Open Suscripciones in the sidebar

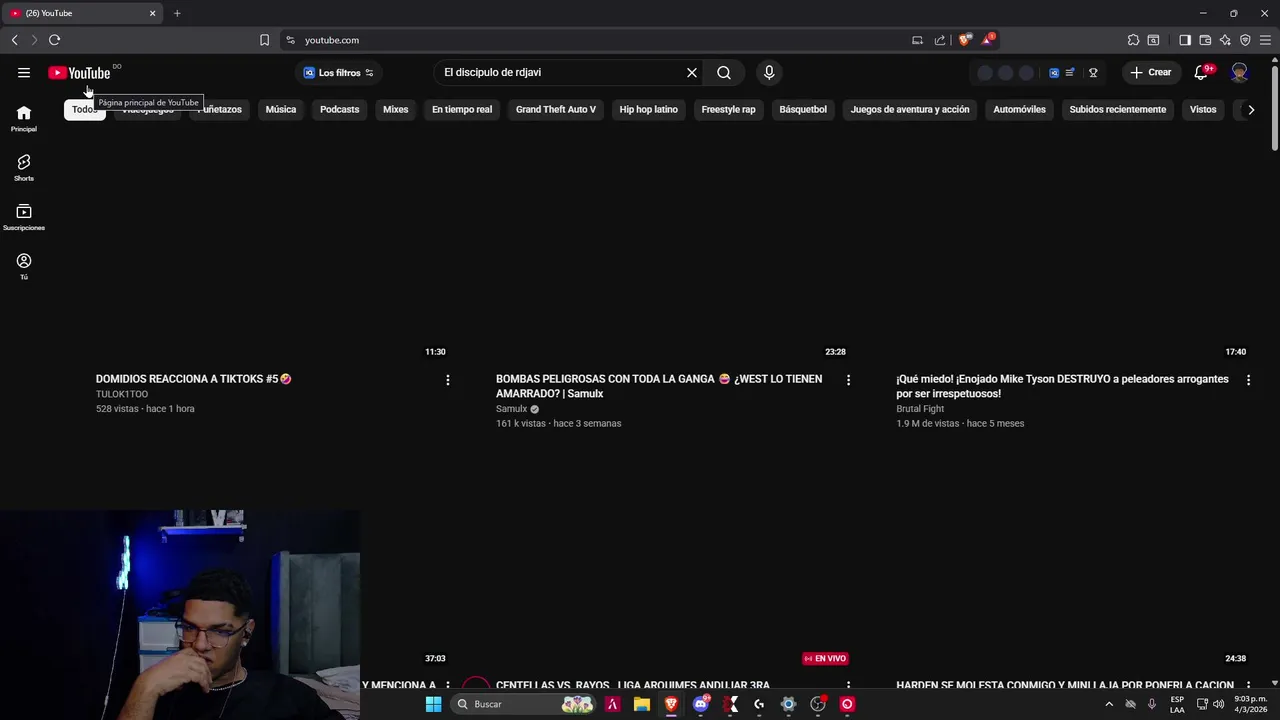[24, 217]
